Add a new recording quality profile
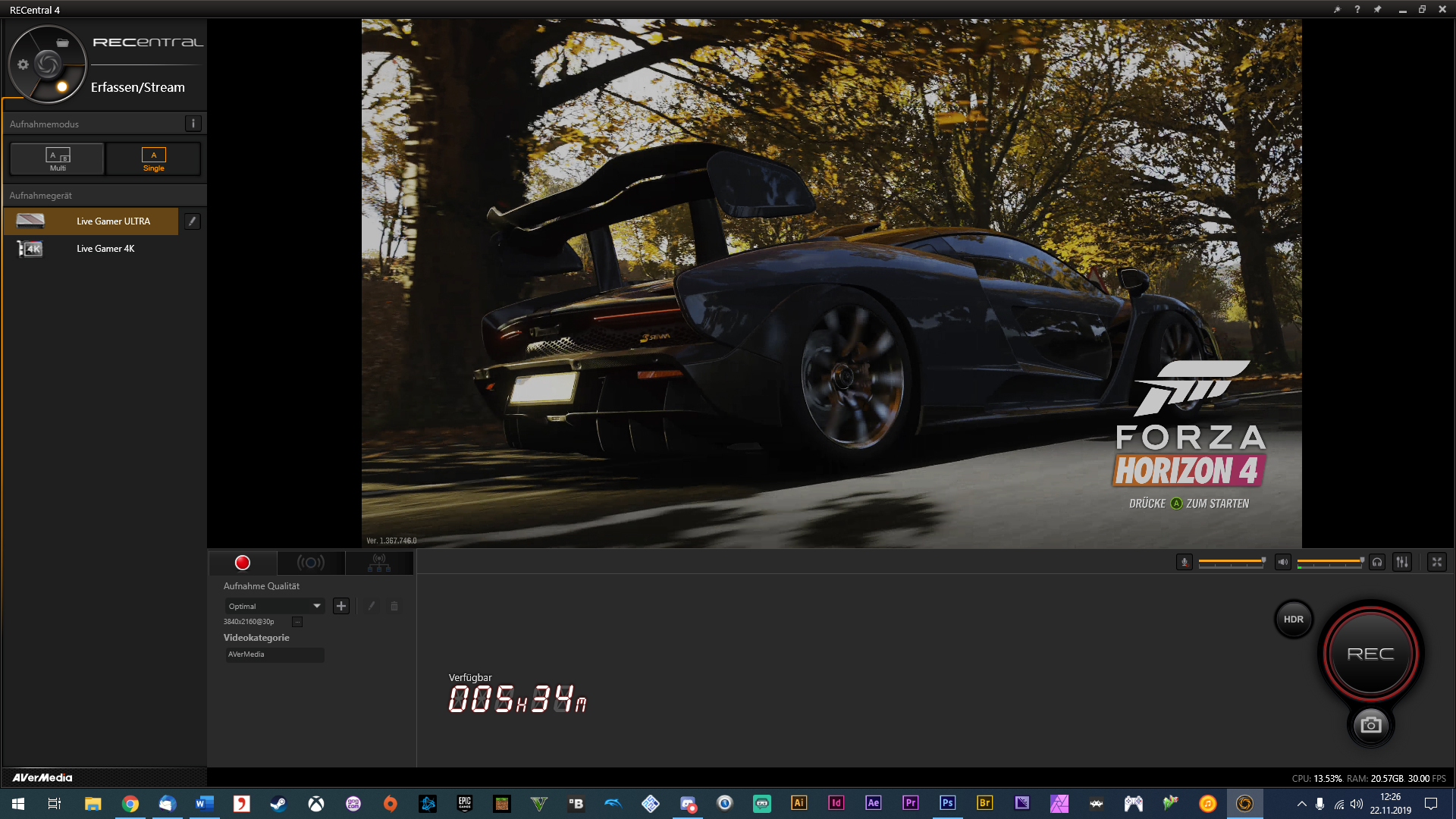The width and height of the screenshot is (1456, 819). [341, 606]
